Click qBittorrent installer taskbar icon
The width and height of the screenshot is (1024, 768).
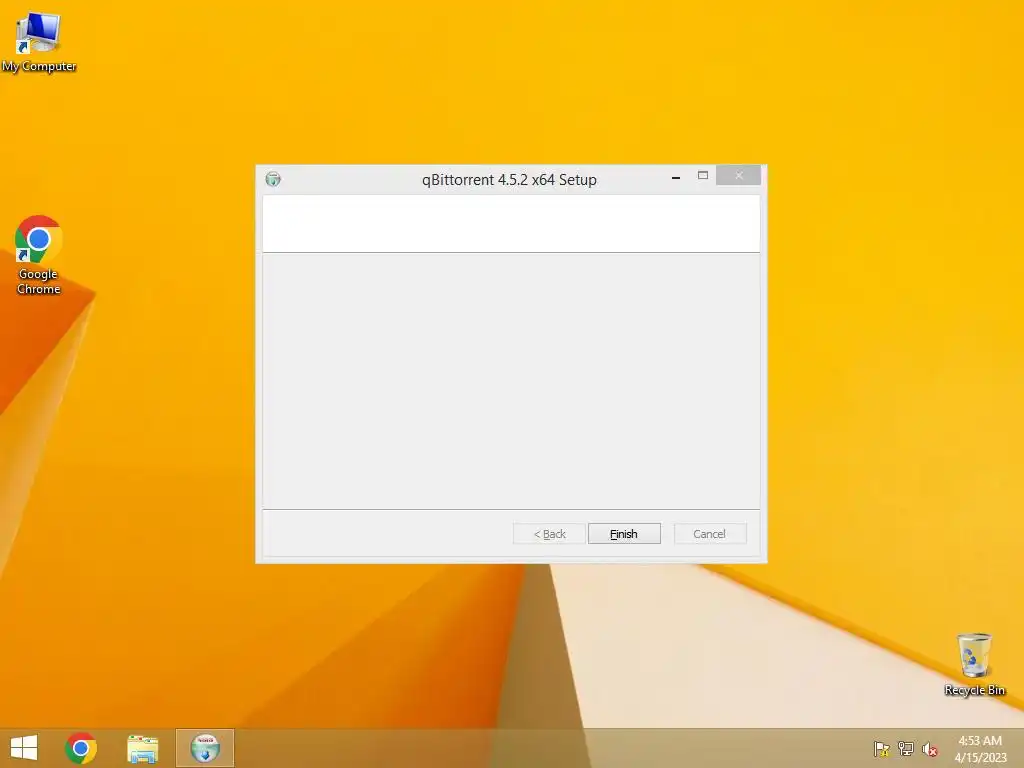pyautogui.click(x=205, y=748)
